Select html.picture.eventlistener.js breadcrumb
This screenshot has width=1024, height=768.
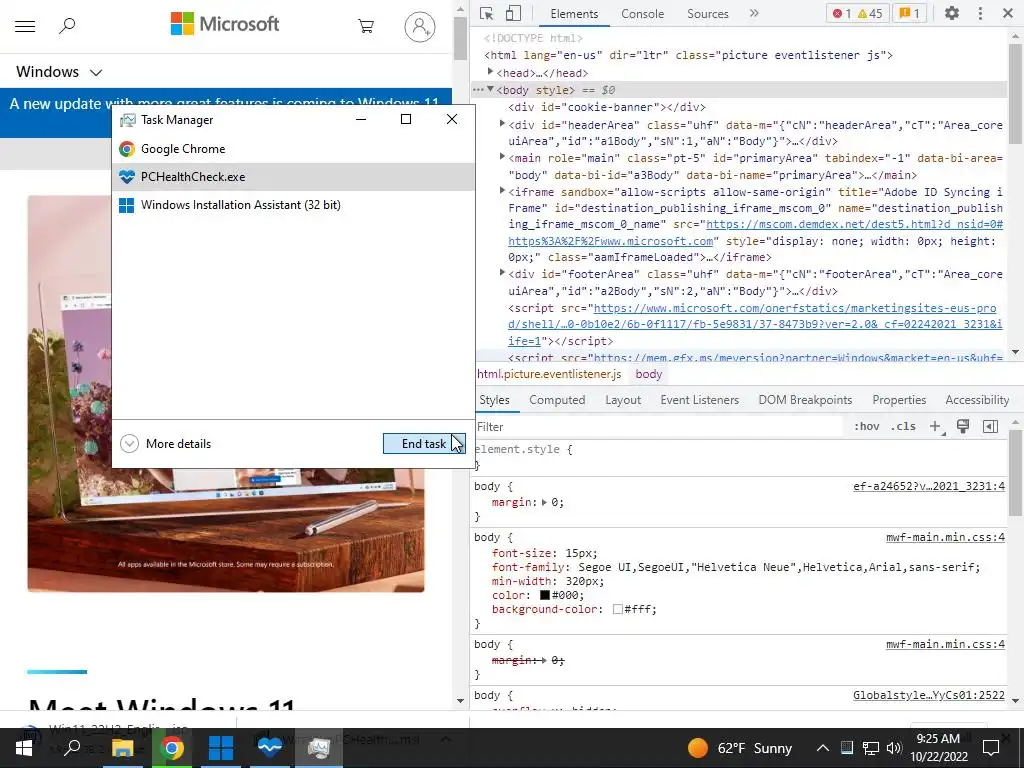549,374
